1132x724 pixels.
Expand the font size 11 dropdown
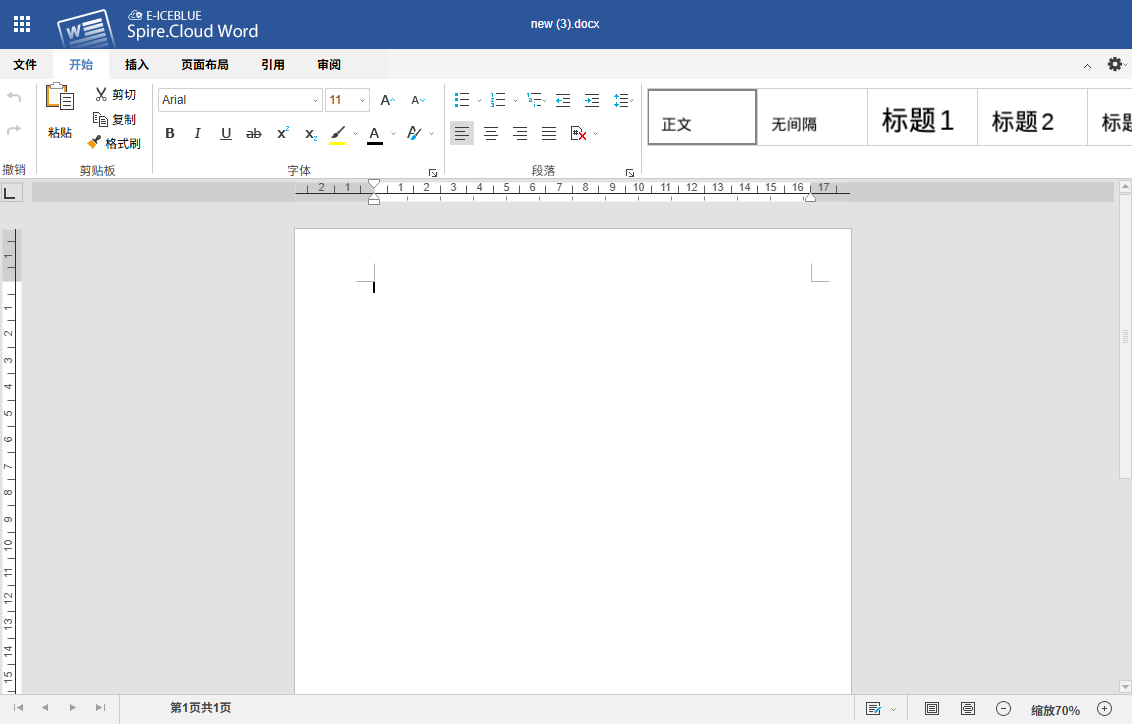coord(362,100)
